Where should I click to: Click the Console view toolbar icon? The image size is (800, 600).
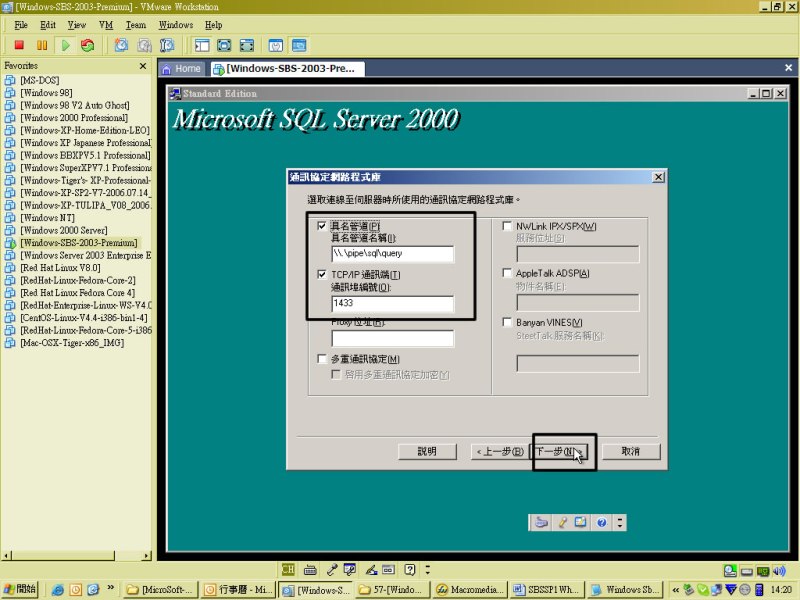tap(299, 45)
